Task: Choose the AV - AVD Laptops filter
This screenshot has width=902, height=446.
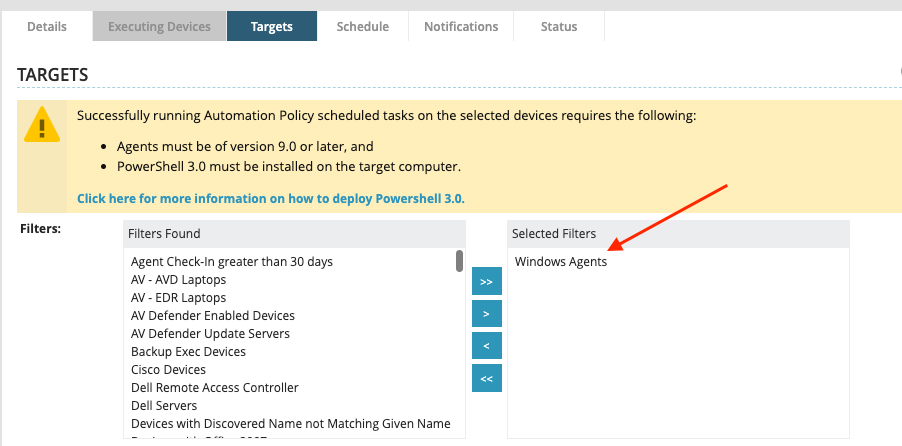Action: pos(179,280)
